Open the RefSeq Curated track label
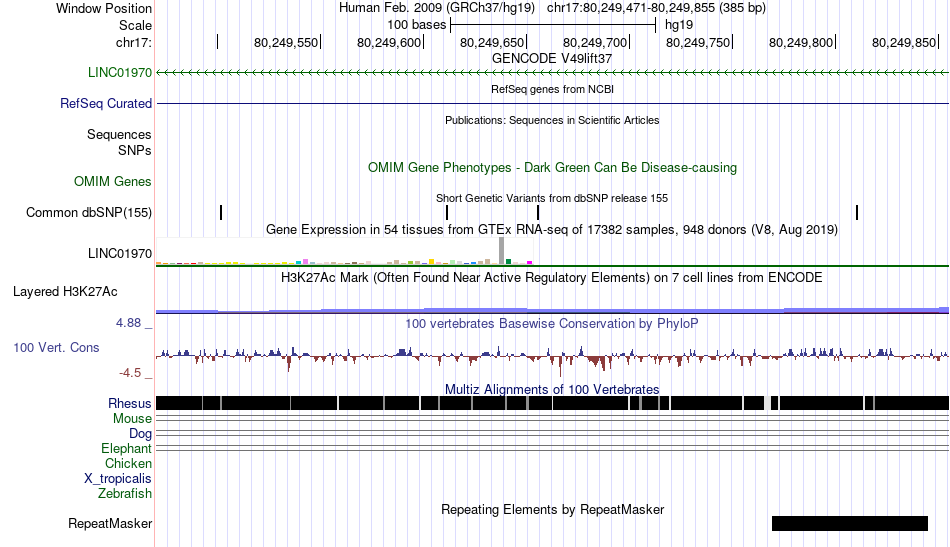The width and height of the screenshot is (950, 547). [106, 104]
